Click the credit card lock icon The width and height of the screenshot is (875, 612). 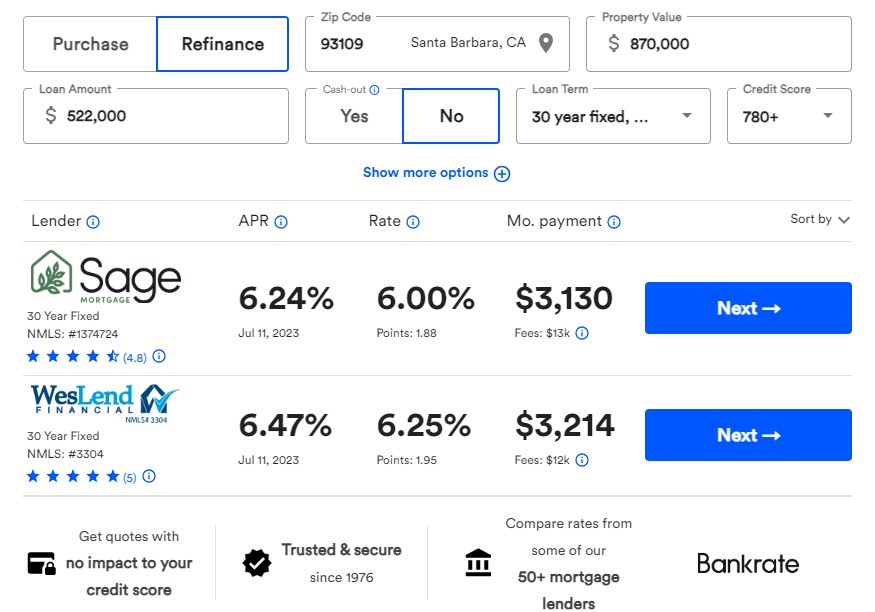point(42,563)
